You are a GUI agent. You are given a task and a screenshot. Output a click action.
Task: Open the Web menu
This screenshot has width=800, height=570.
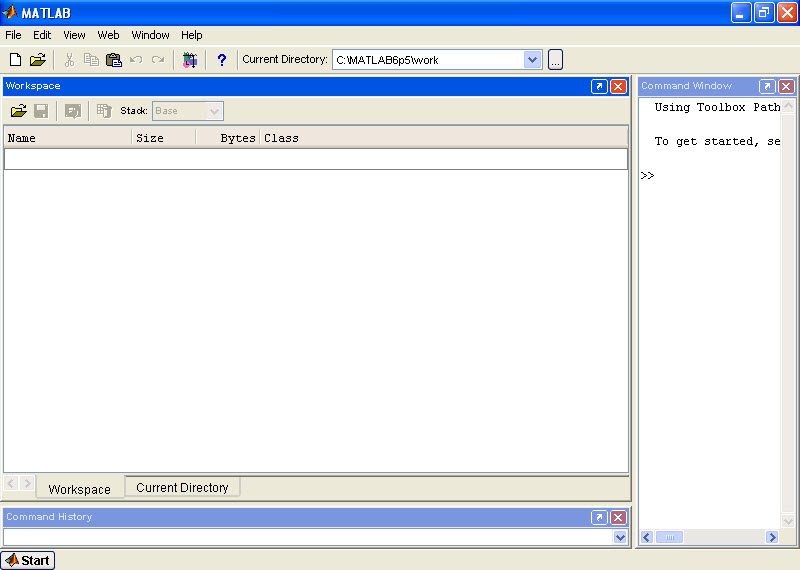[x=108, y=35]
